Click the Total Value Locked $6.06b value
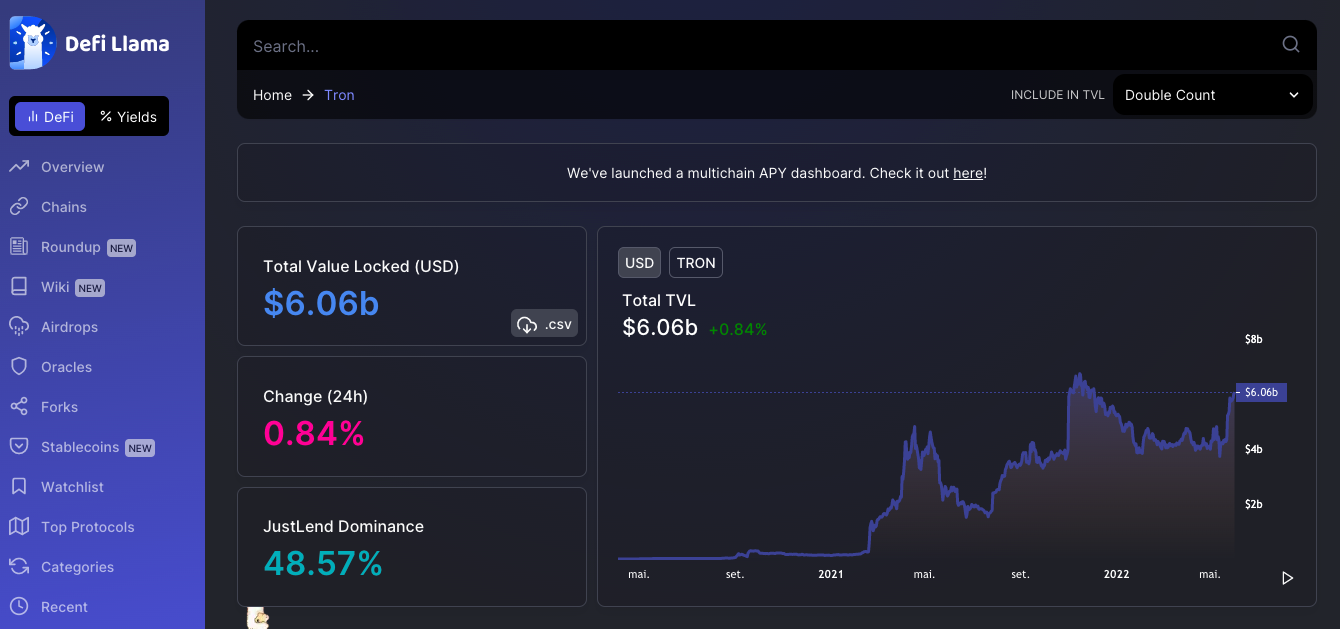The width and height of the screenshot is (1340, 629). click(321, 303)
